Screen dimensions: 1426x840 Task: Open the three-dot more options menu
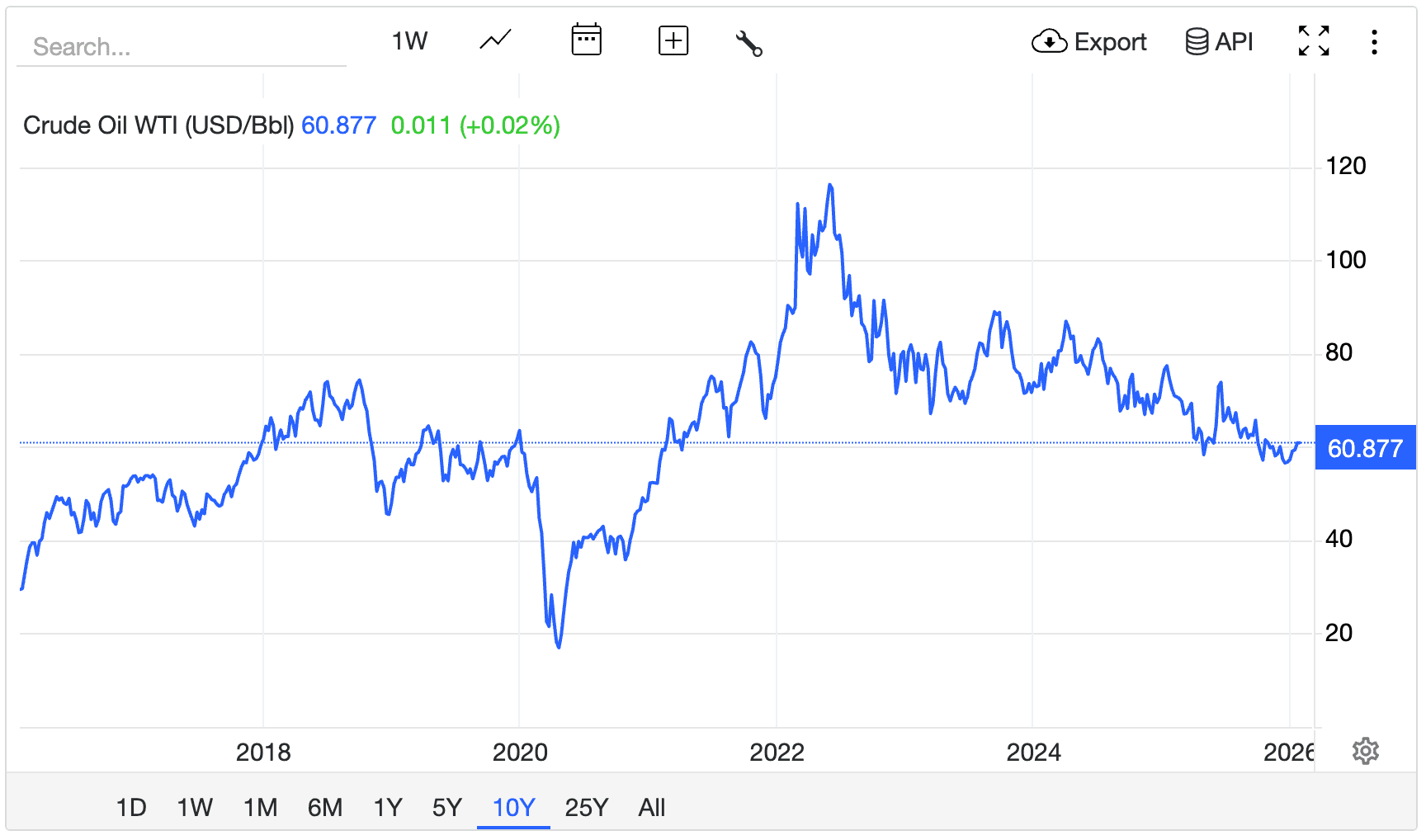tap(1374, 42)
